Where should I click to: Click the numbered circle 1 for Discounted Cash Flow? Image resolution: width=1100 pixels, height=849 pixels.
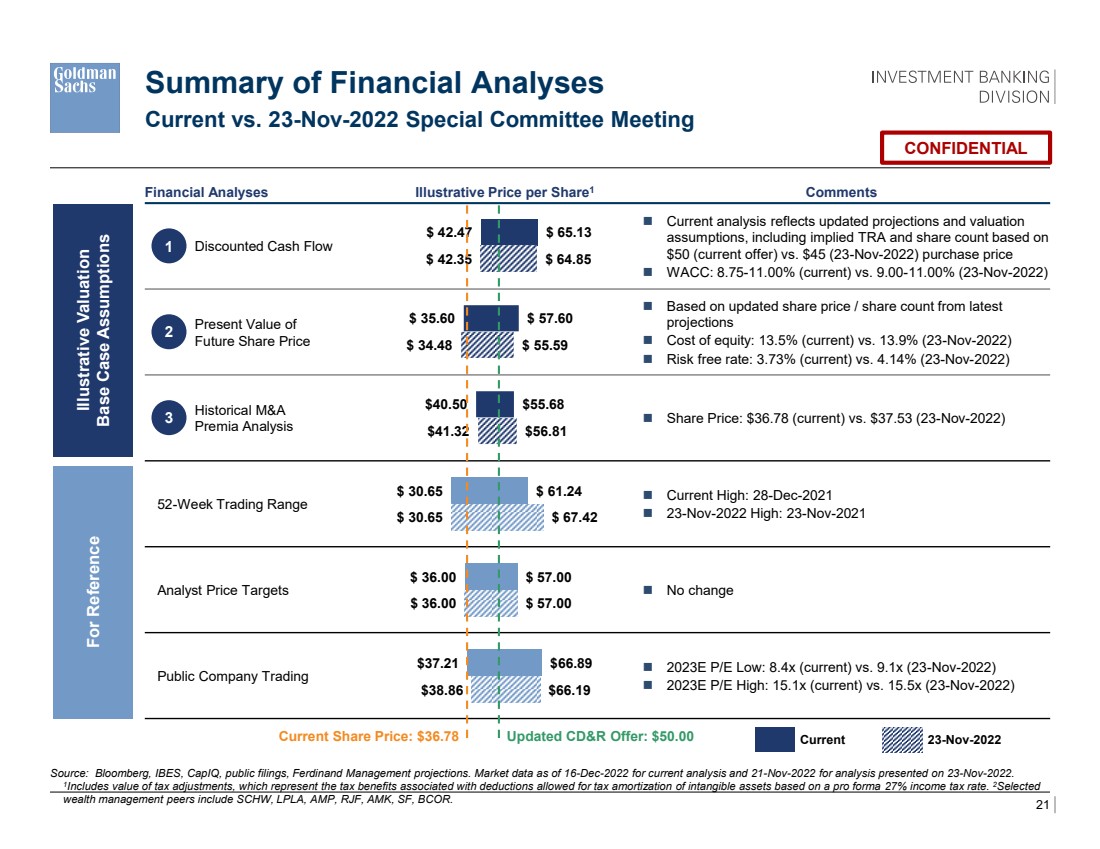pyautogui.click(x=170, y=246)
